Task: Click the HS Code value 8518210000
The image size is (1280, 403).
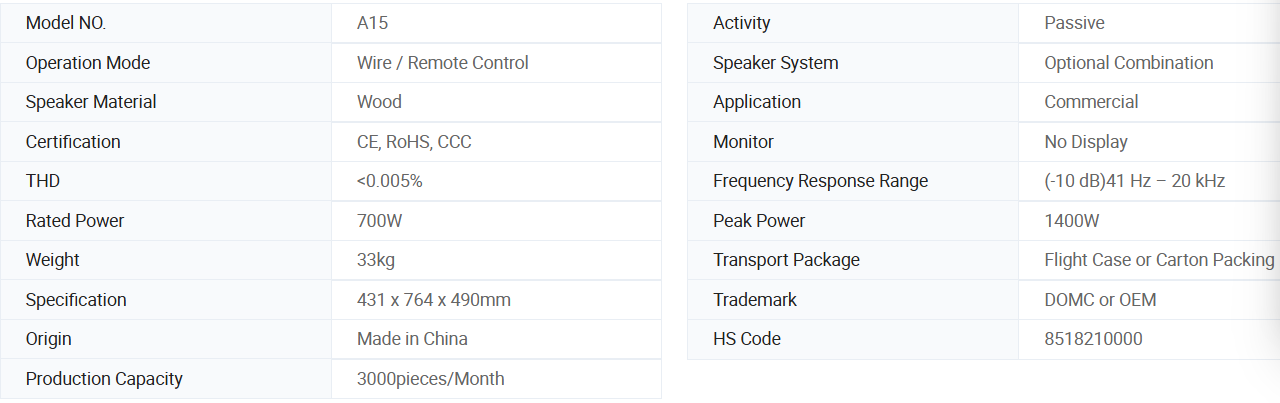Action: click(1093, 339)
